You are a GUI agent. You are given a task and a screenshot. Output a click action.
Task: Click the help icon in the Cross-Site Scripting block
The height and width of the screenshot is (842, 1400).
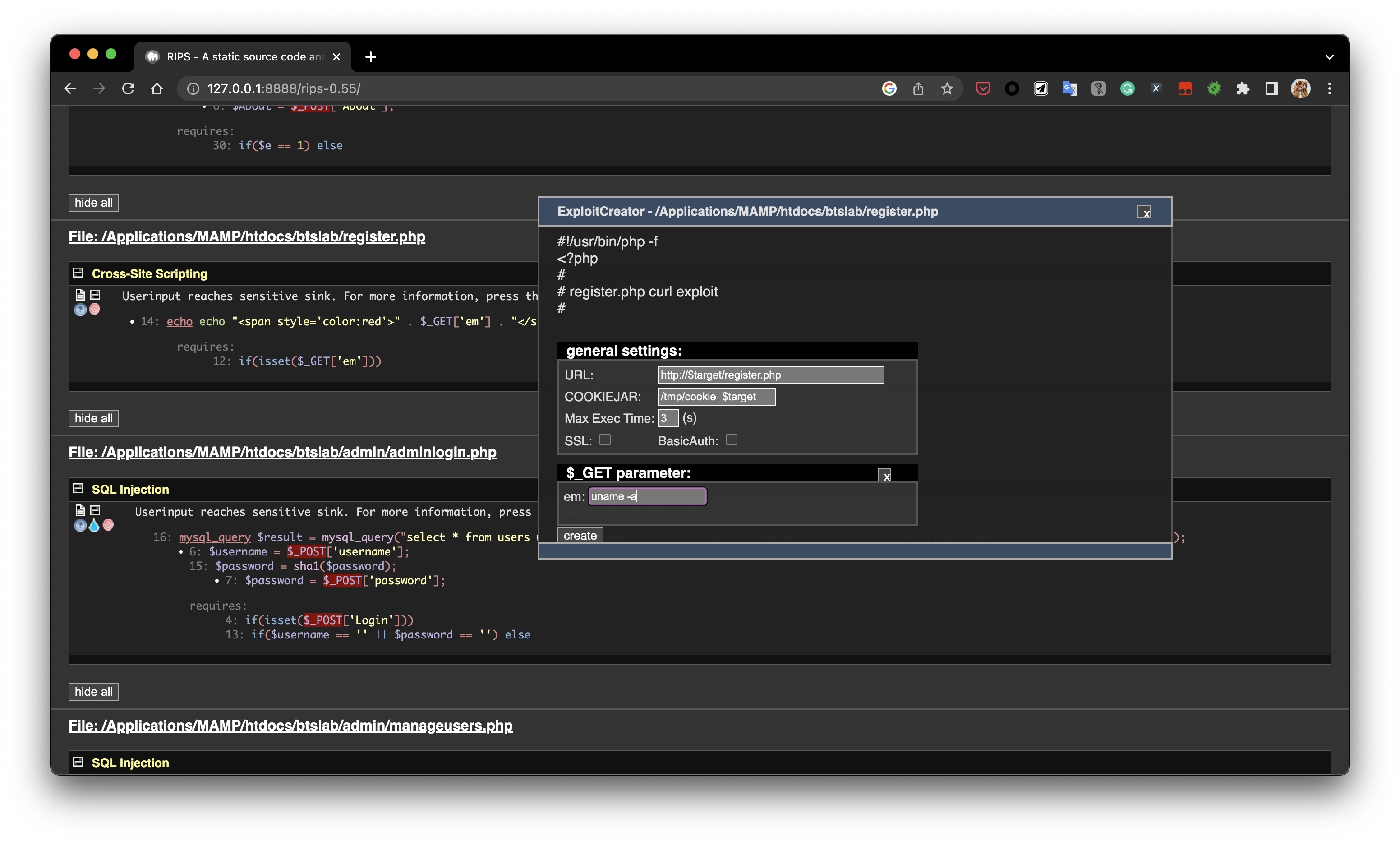[80, 310]
